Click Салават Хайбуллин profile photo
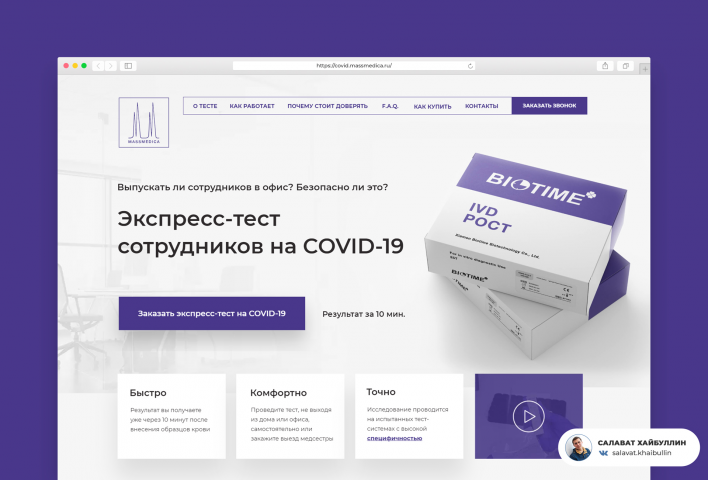 [578, 447]
